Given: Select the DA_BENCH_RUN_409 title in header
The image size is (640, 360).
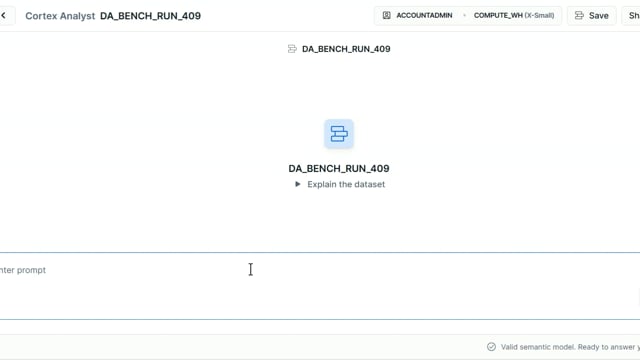Looking at the screenshot, I should (150, 16).
